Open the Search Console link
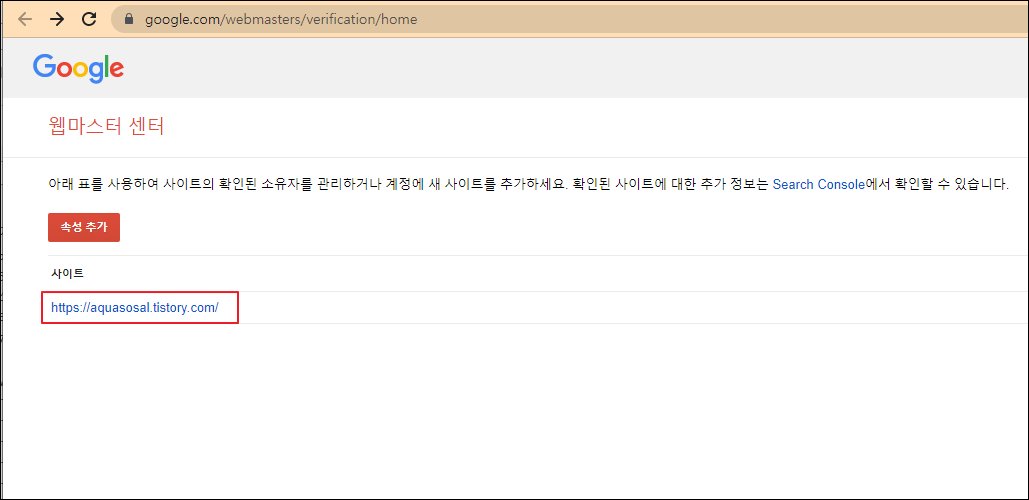The image size is (1029, 500). coord(818,184)
